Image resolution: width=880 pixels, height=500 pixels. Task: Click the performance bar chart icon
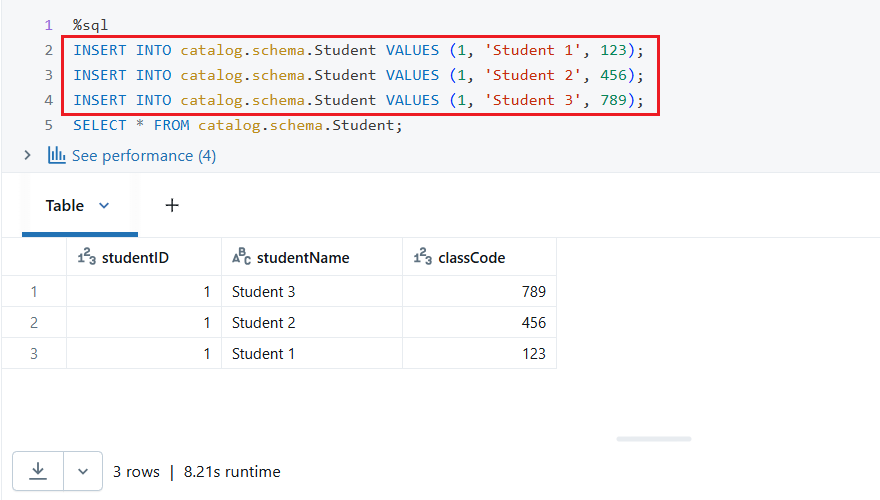click(x=57, y=156)
